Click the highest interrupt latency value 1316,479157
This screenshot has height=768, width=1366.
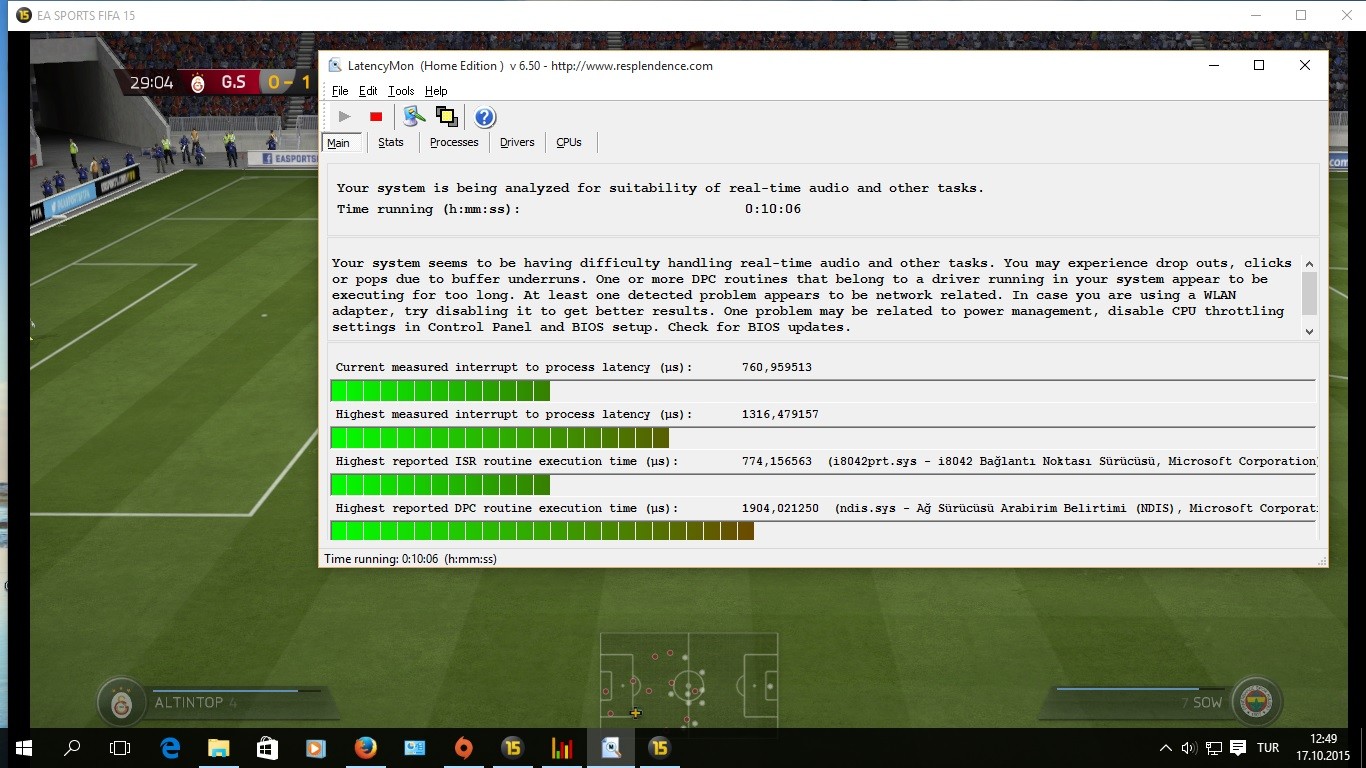coord(780,414)
